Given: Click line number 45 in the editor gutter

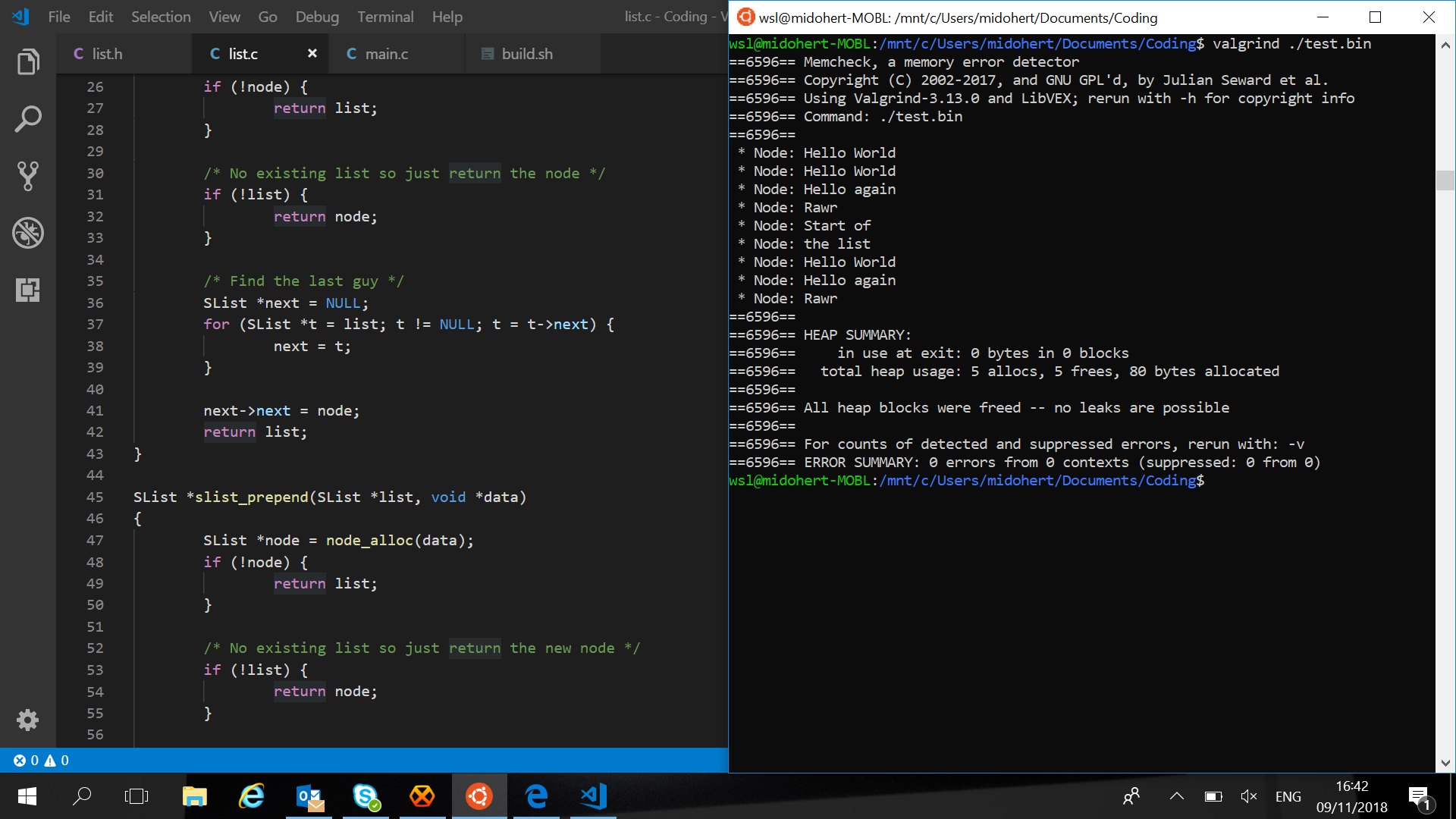Looking at the screenshot, I should click(95, 497).
